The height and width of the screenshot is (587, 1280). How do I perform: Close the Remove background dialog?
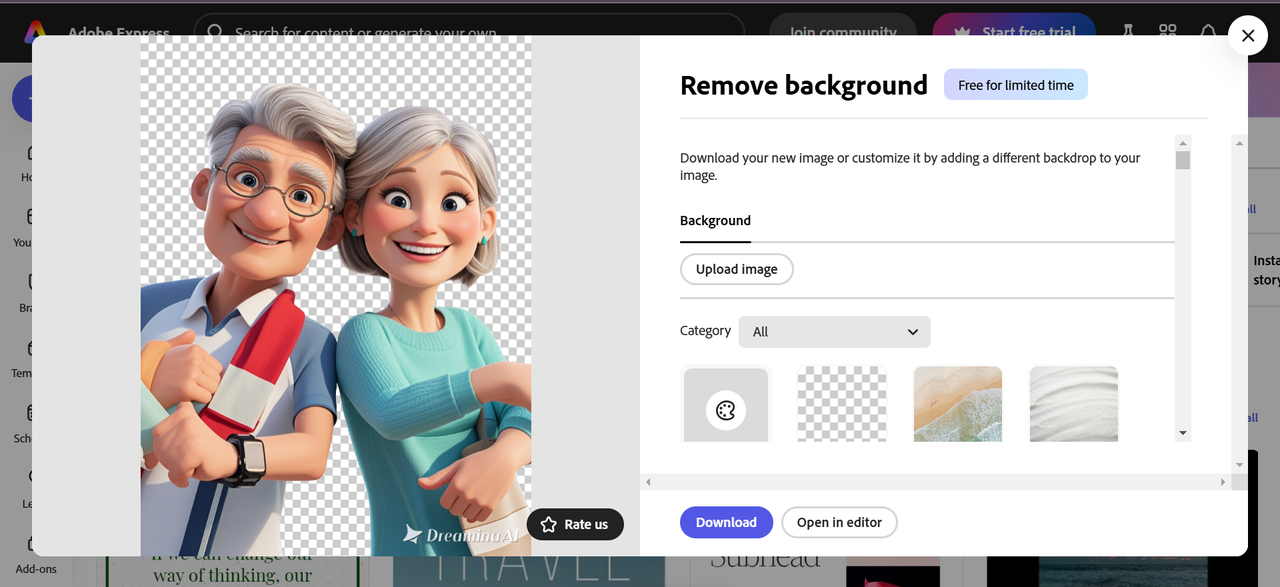[1247, 36]
